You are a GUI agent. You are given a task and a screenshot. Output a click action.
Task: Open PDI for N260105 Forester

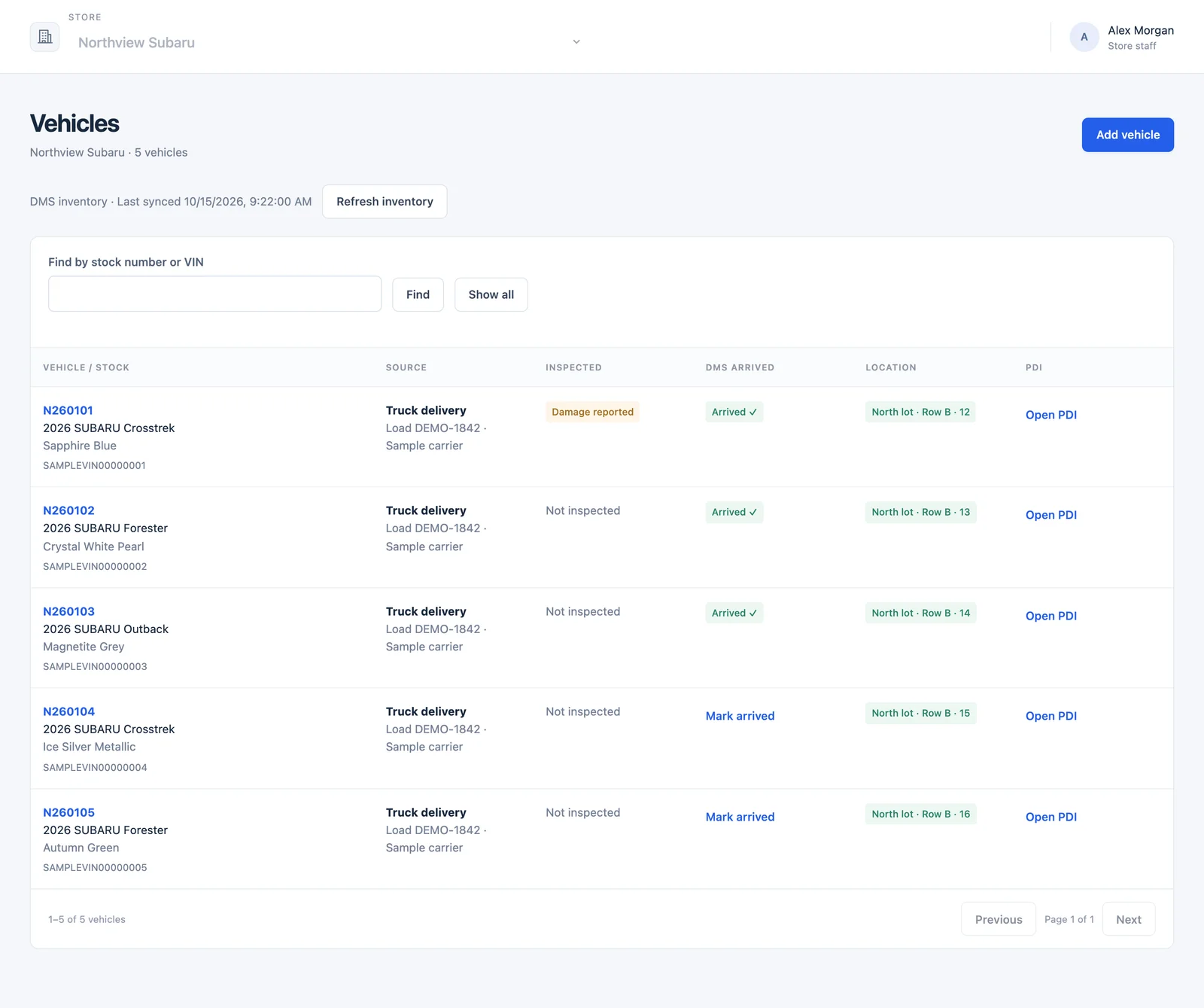click(1050, 817)
